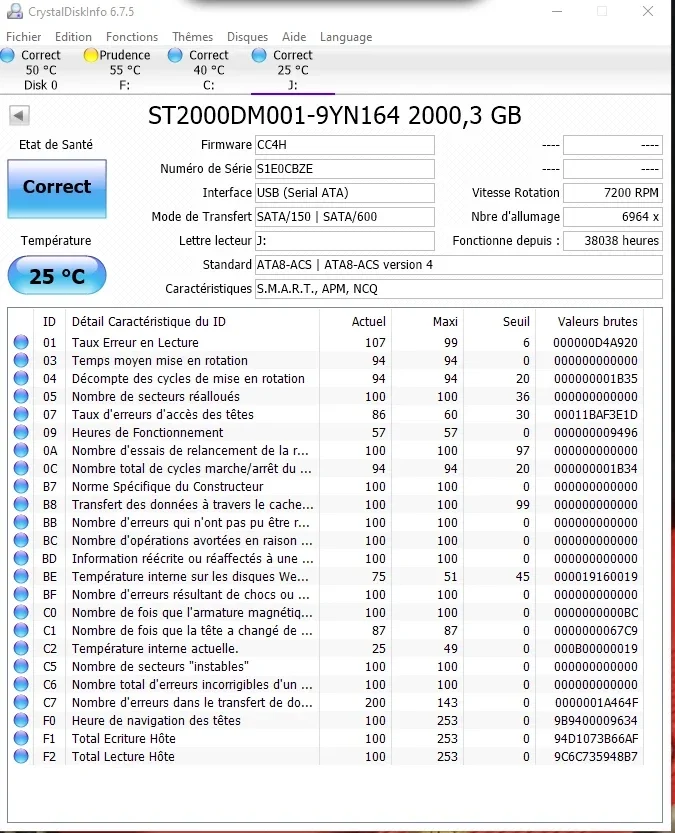The image size is (675, 833).
Task: Click the Maxi column header
Action: click(428, 321)
